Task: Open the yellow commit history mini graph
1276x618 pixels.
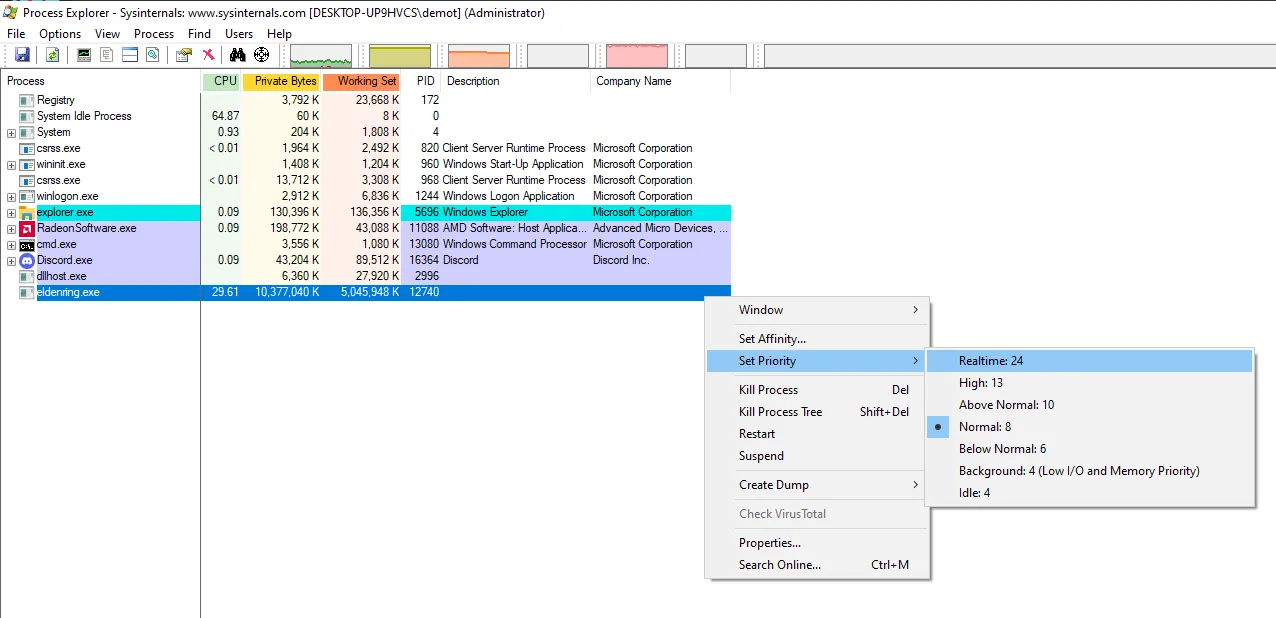Action: point(400,56)
